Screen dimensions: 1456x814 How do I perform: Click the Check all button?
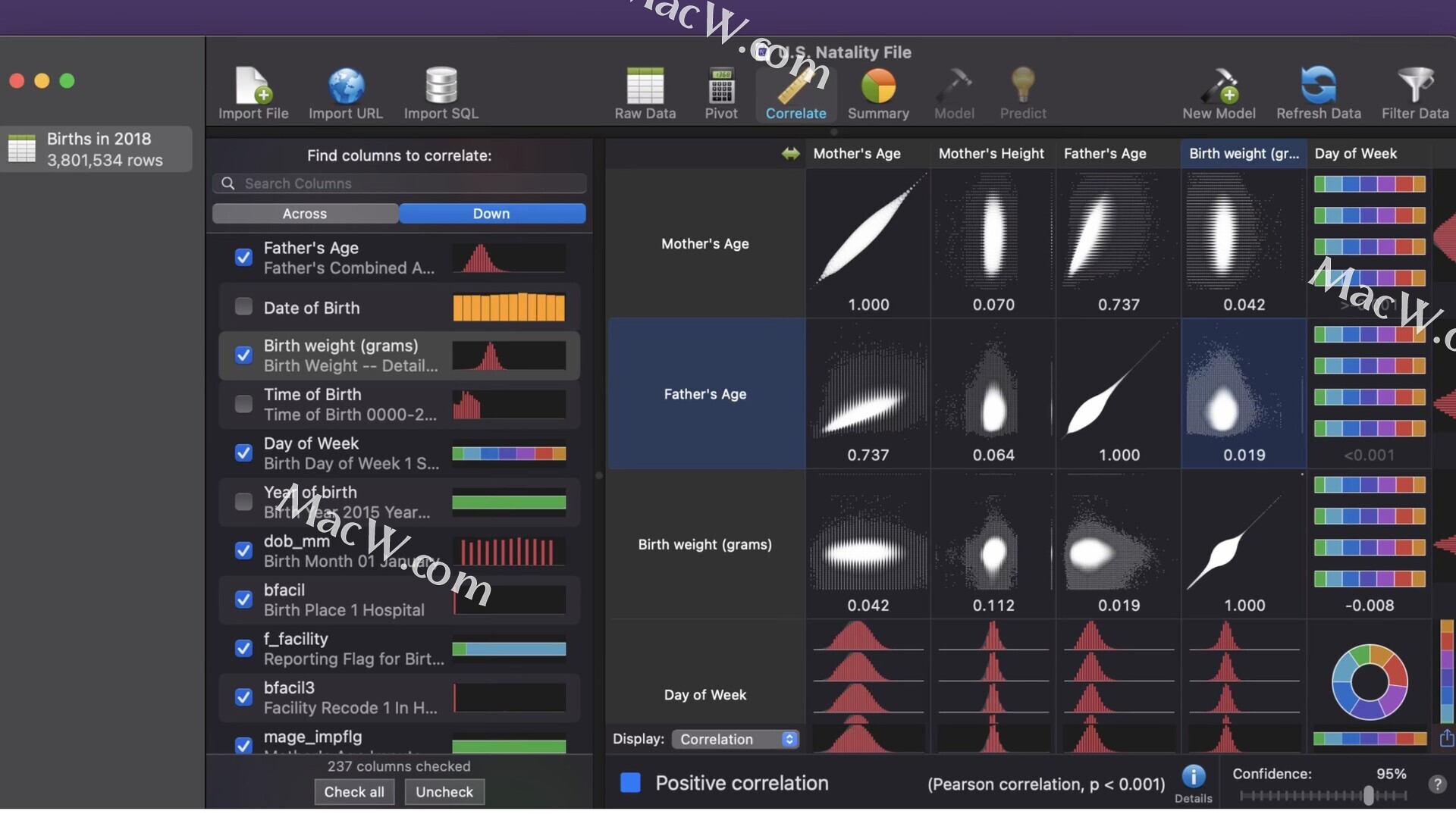[354, 792]
